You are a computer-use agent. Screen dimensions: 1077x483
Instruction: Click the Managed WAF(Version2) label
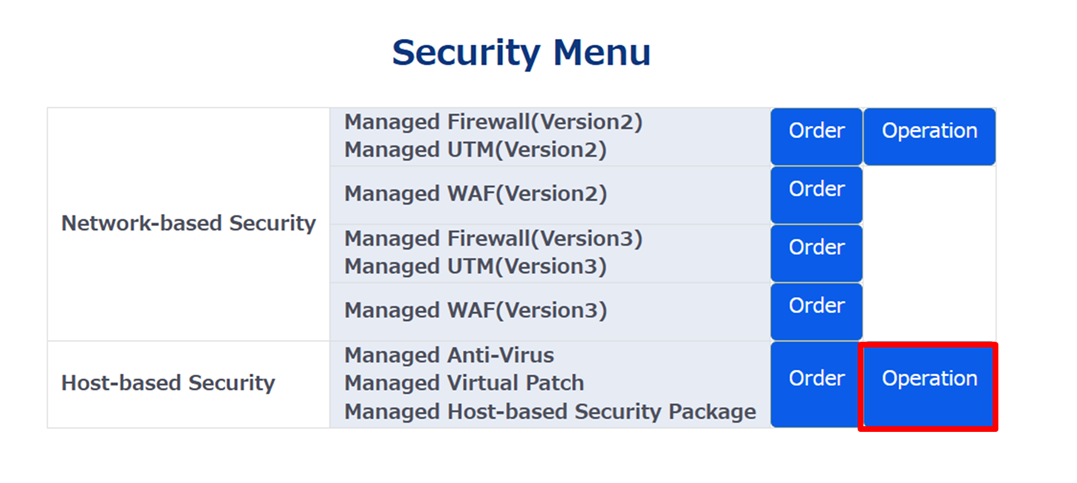coord(475,194)
